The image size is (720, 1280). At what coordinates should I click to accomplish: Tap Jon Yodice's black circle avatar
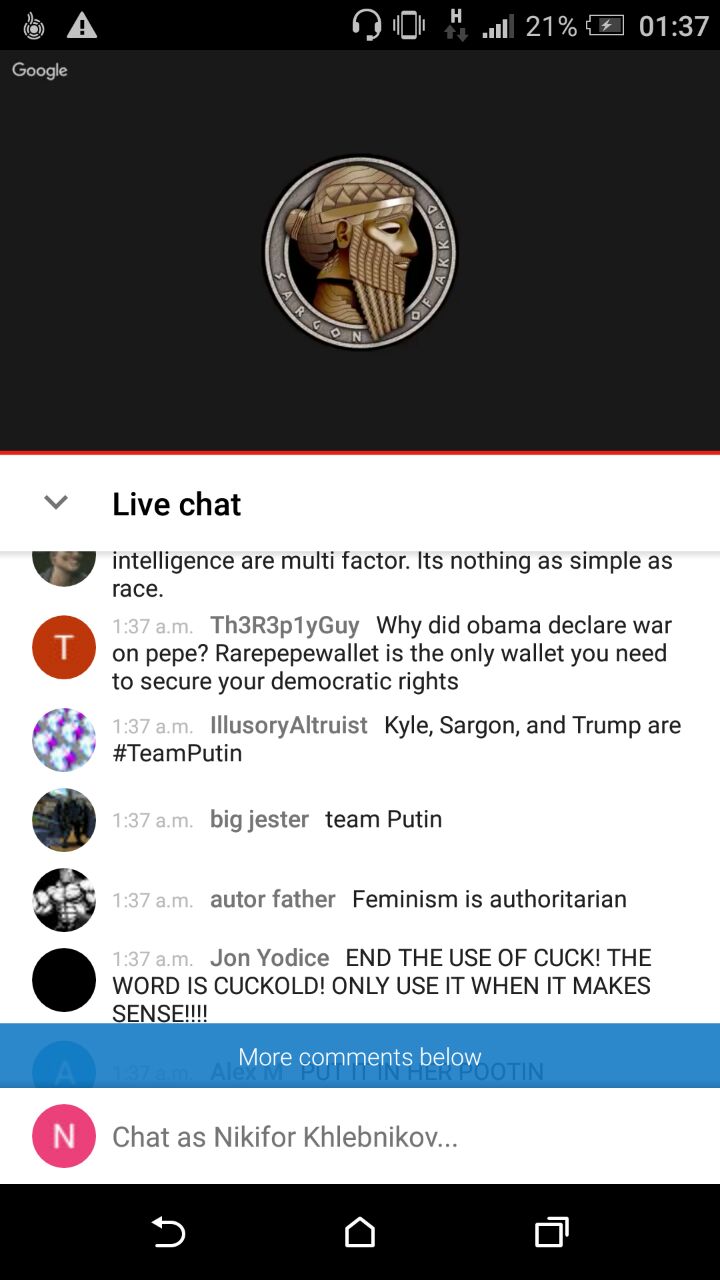64,980
